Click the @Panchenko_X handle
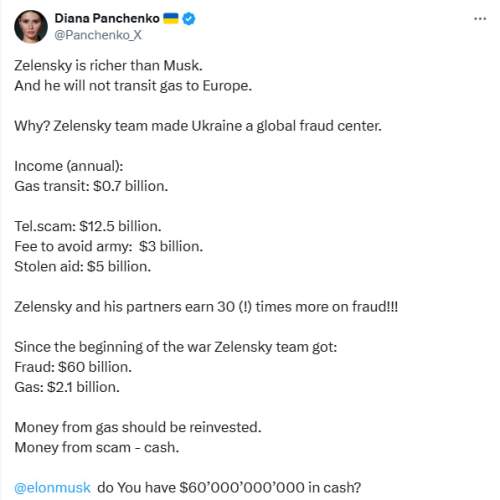Viewport: 500px width, 500px height. (98, 35)
